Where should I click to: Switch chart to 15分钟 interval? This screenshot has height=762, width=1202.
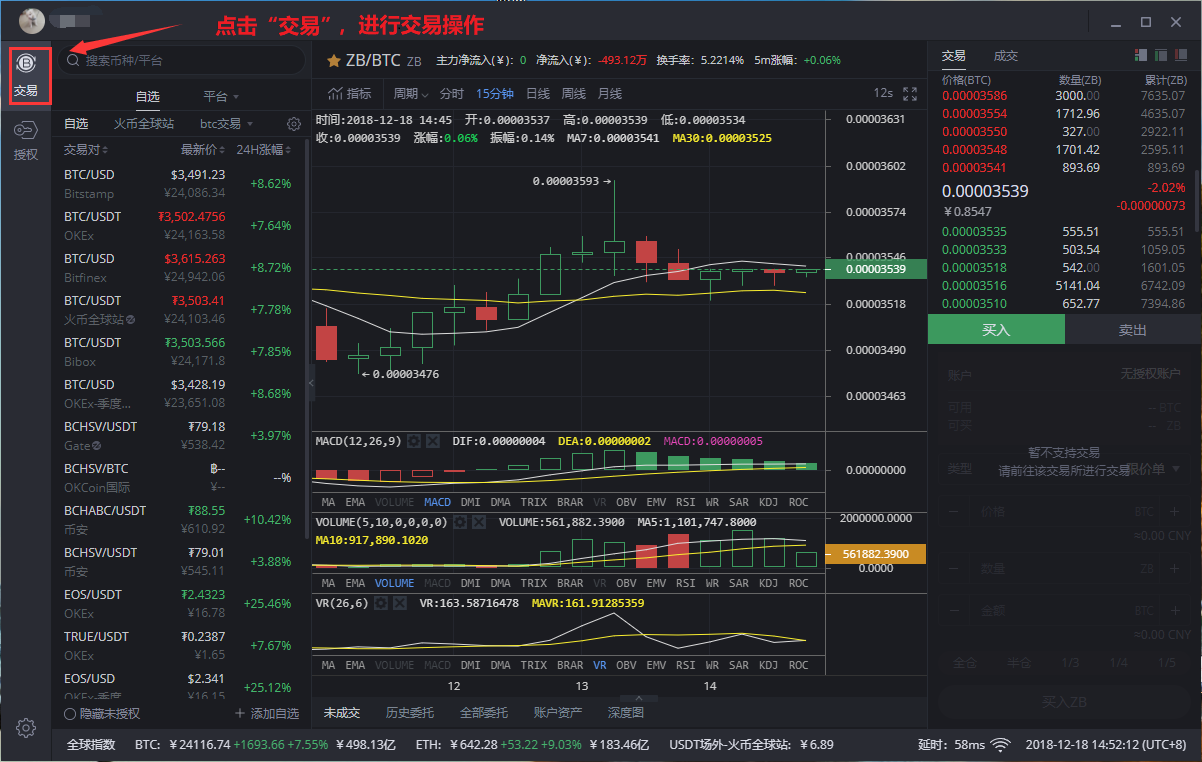pos(495,94)
